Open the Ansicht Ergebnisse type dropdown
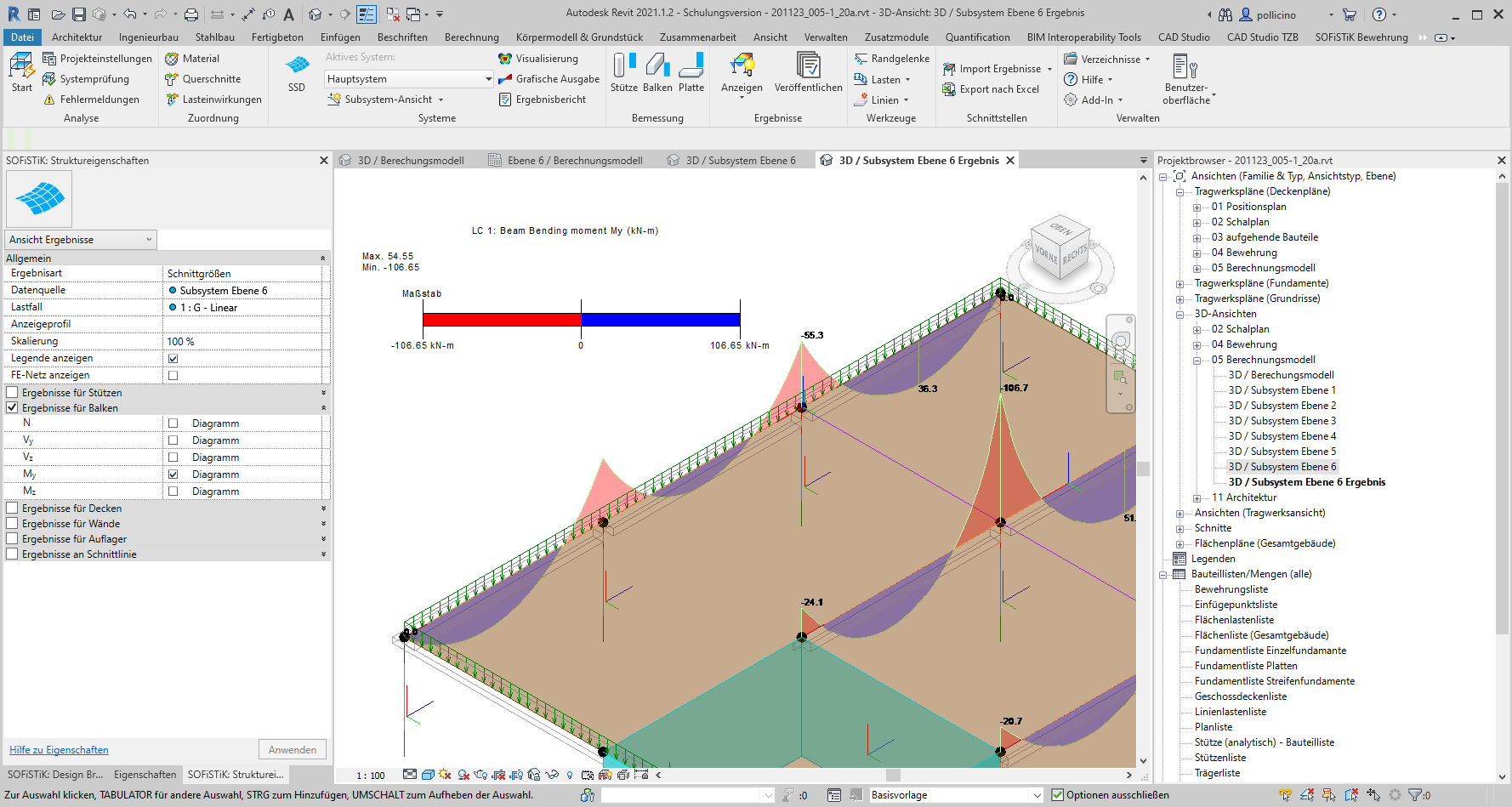The height and width of the screenshot is (807, 1512). [81, 240]
